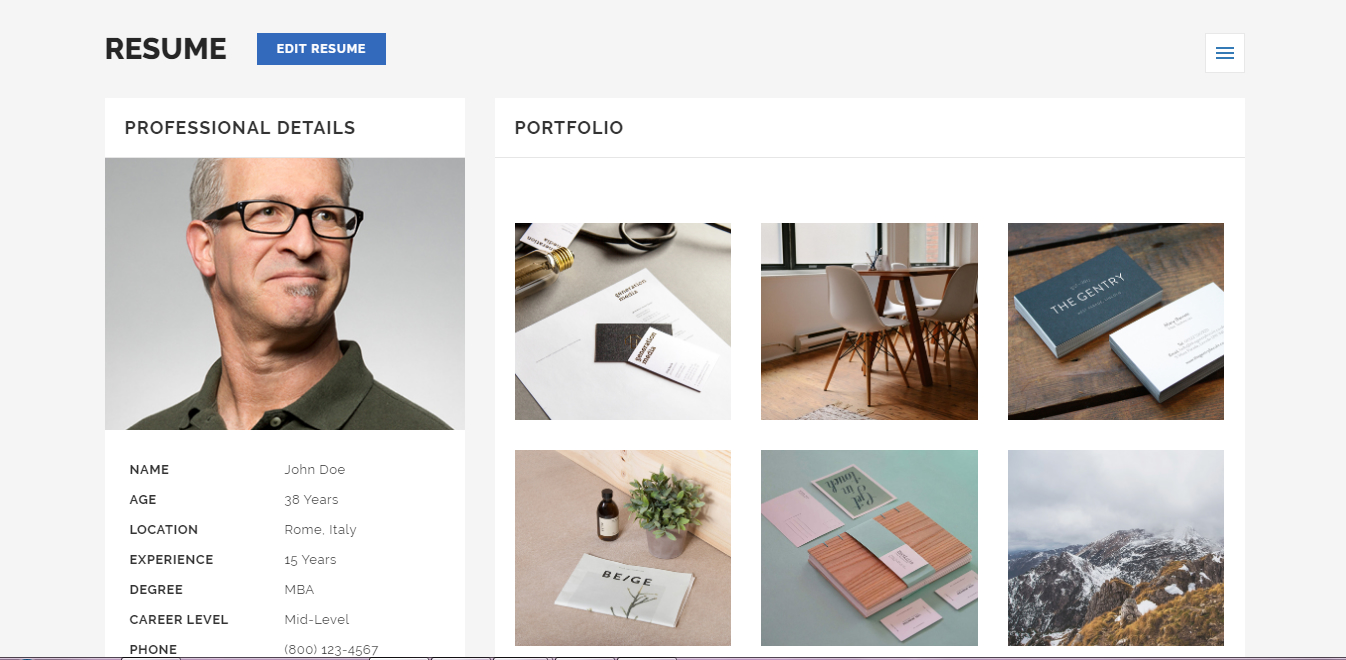Click the experience value 15 Years
Image resolution: width=1346 pixels, height=660 pixels.
[x=310, y=560]
